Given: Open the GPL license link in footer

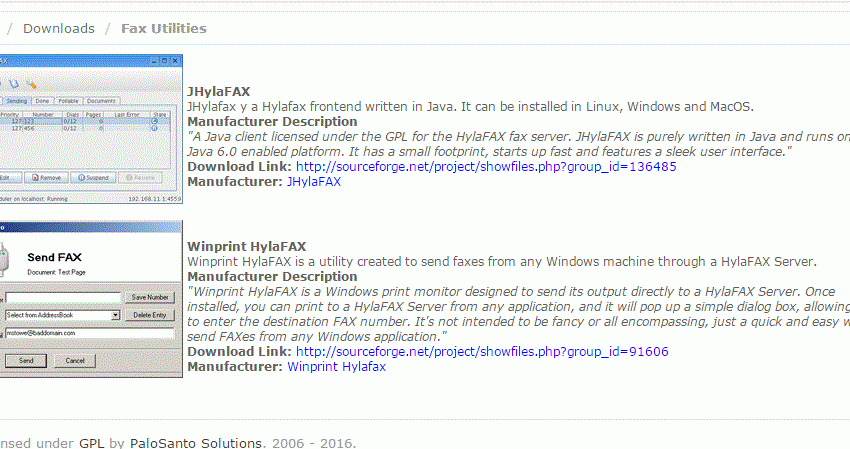Looking at the screenshot, I should [x=92, y=442].
